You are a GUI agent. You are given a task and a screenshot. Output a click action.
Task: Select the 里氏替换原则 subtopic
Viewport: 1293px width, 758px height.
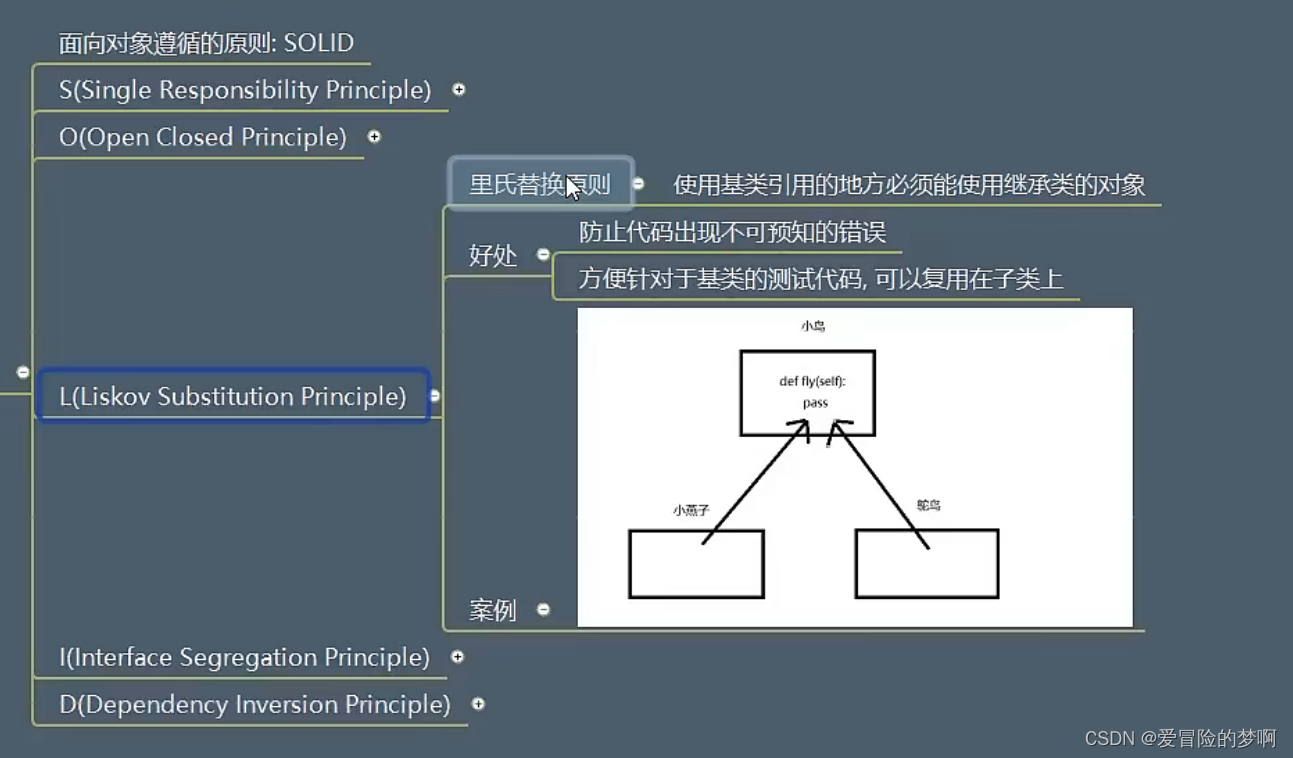click(540, 184)
